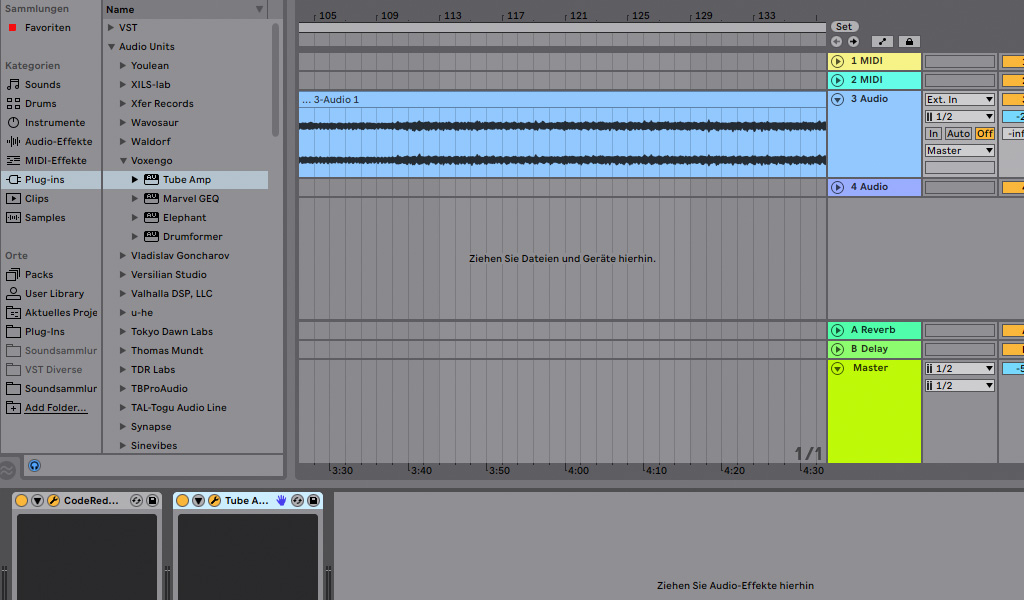Unfold the A Reverb return track
The width and height of the screenshot is (1024, 600).
837,330
